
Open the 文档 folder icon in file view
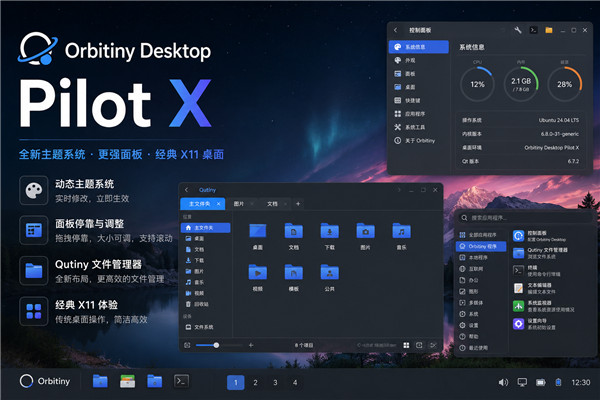[x=293, y=231]
